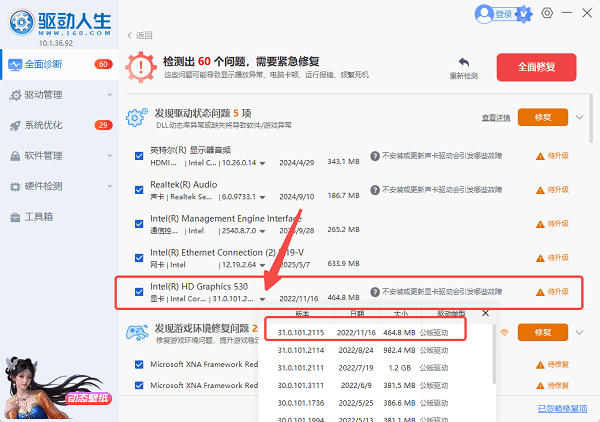Click the 软件管理 bag icon
This screenshot has width=600, height=422.
(15, 156)
